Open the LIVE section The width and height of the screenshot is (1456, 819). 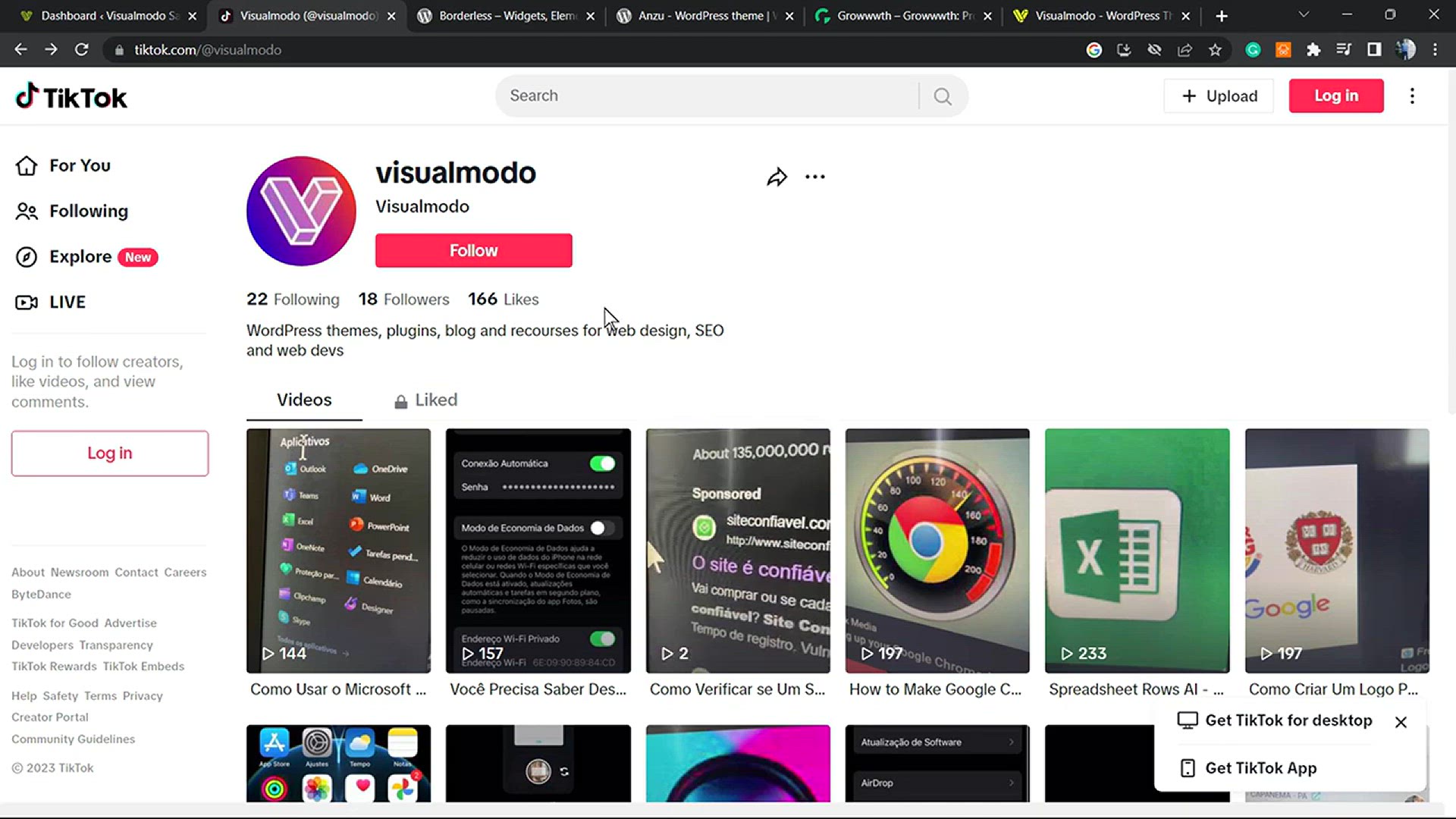(51, 302)
